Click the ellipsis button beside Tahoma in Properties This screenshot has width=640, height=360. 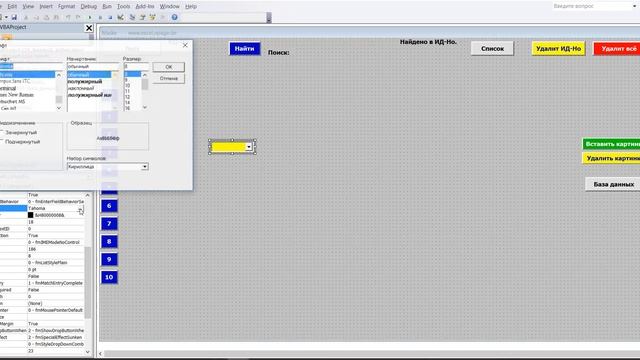(80, 208)
